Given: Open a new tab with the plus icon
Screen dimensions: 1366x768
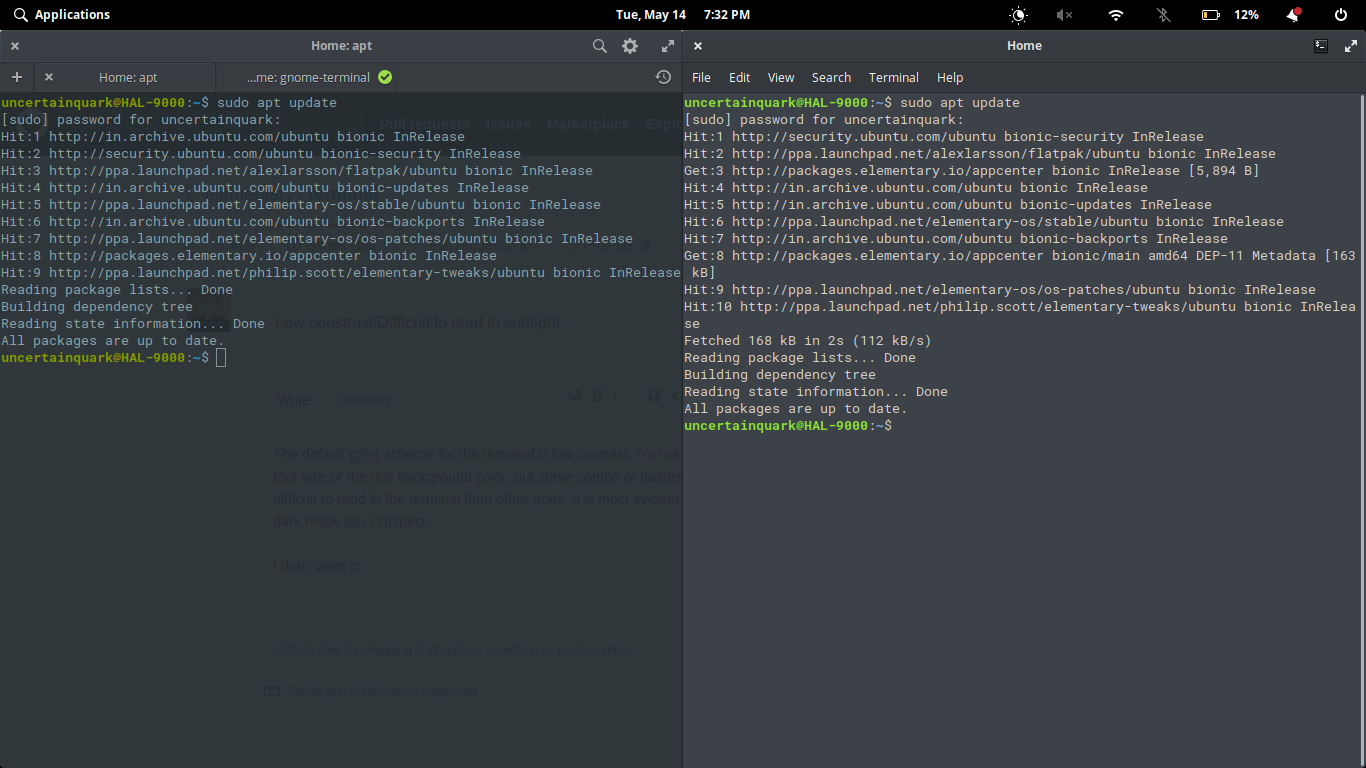Looking at the screenshot, I should click(16, 77).
